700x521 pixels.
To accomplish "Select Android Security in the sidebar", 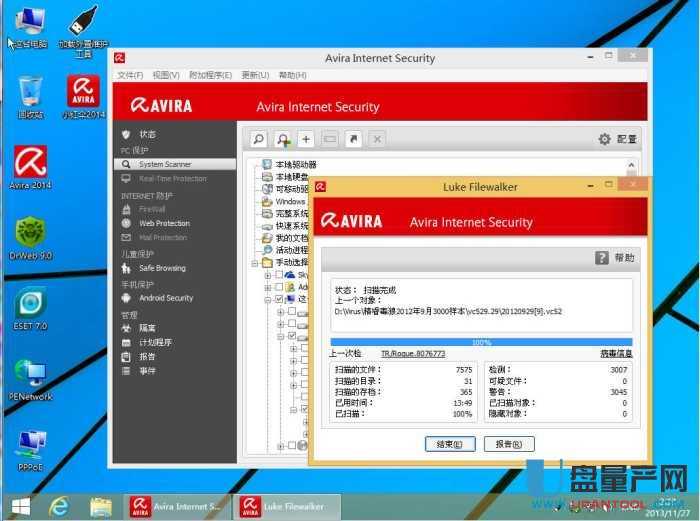I will pos(166,297).
